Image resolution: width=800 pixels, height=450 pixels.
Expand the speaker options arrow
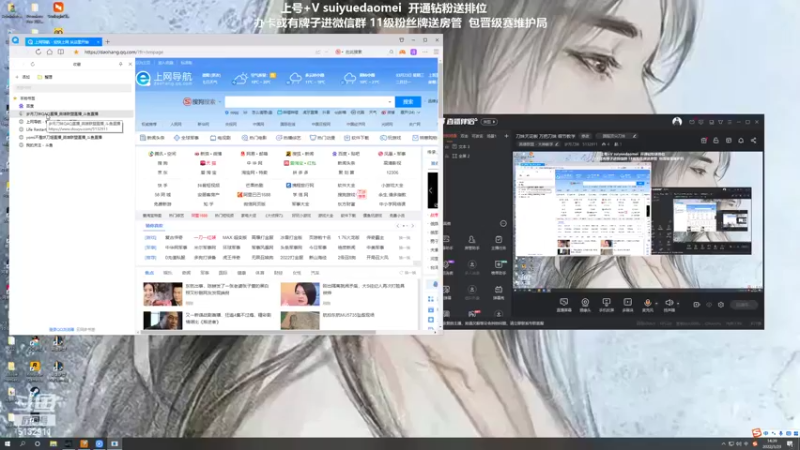pos(678,304)
